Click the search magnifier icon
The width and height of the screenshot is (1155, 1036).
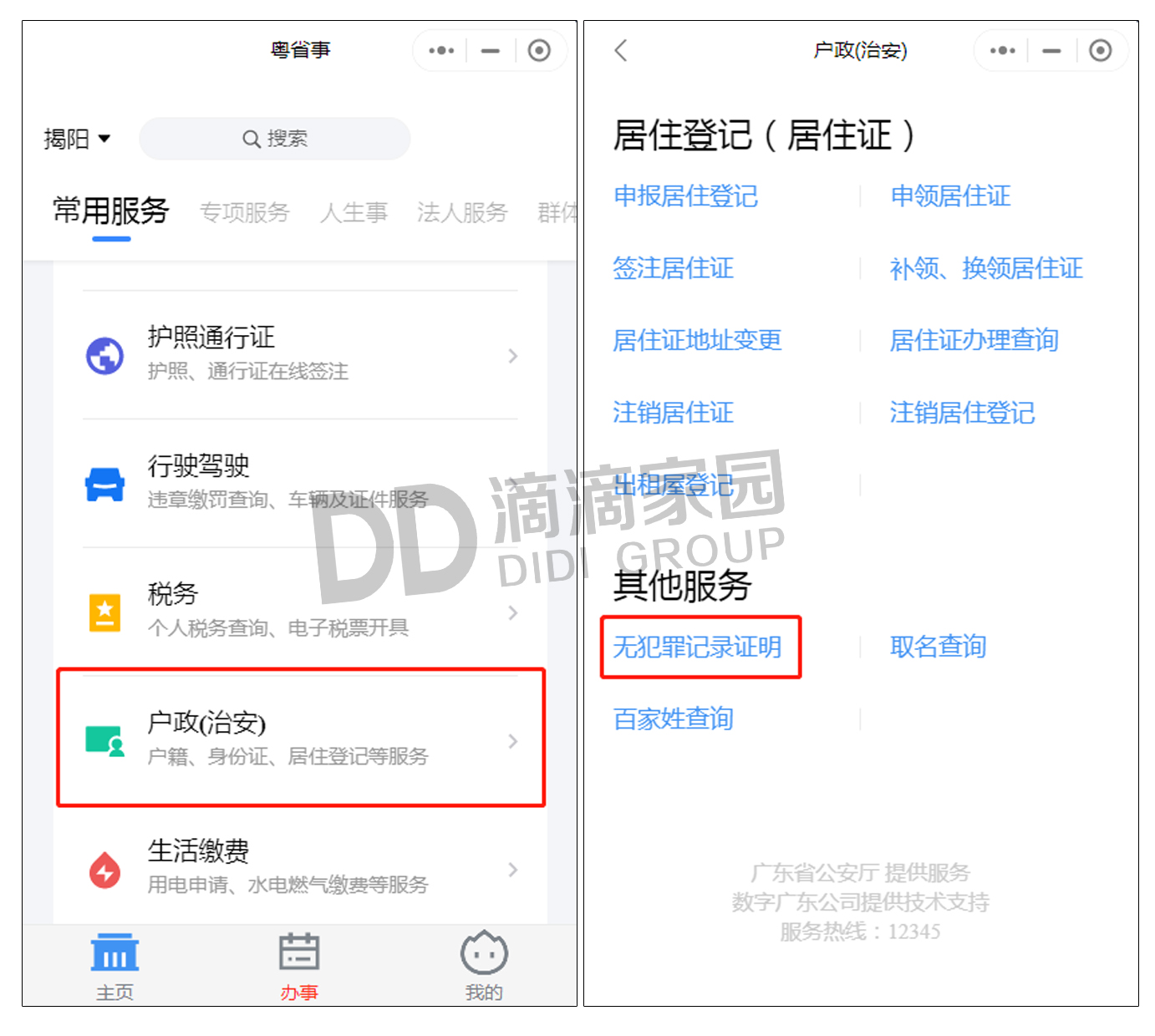point(252,139)
